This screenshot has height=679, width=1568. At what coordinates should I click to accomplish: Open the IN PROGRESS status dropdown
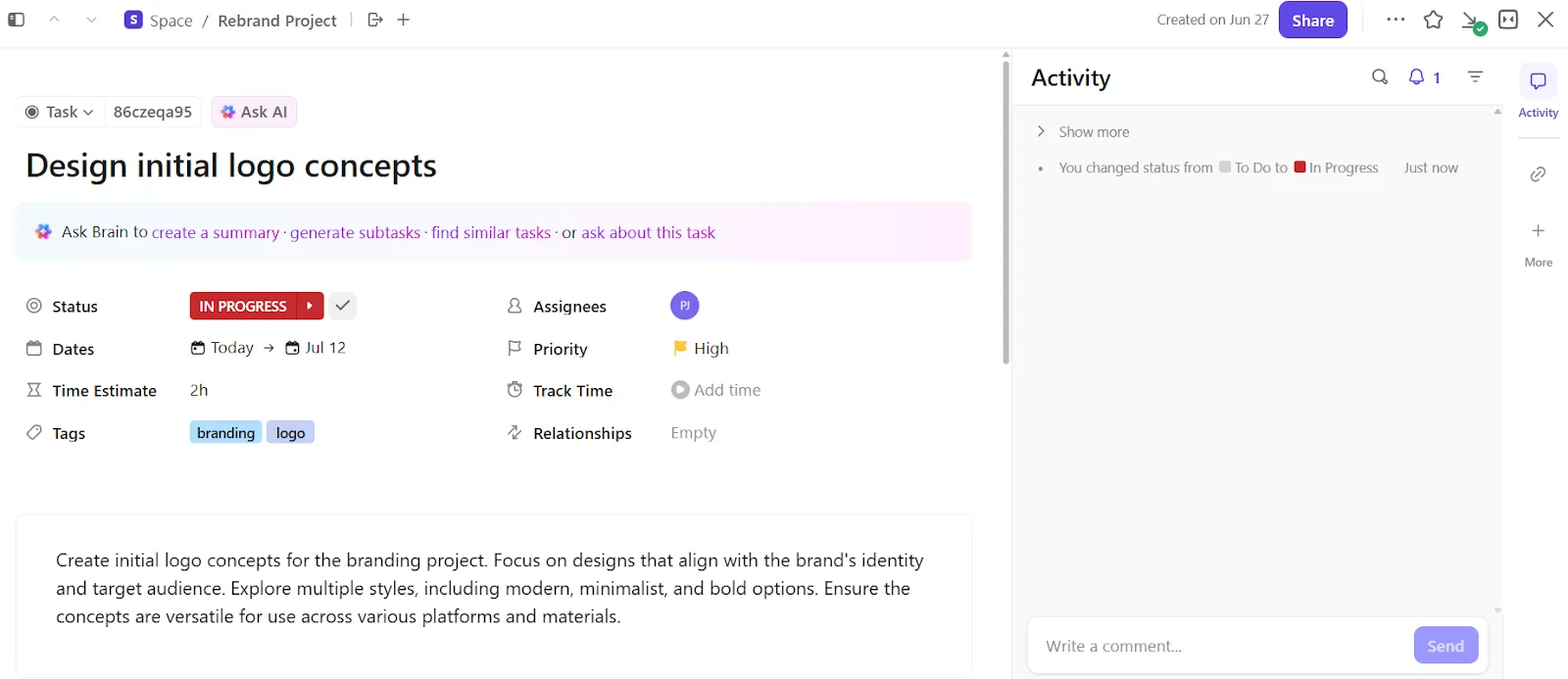pos(243,306)
